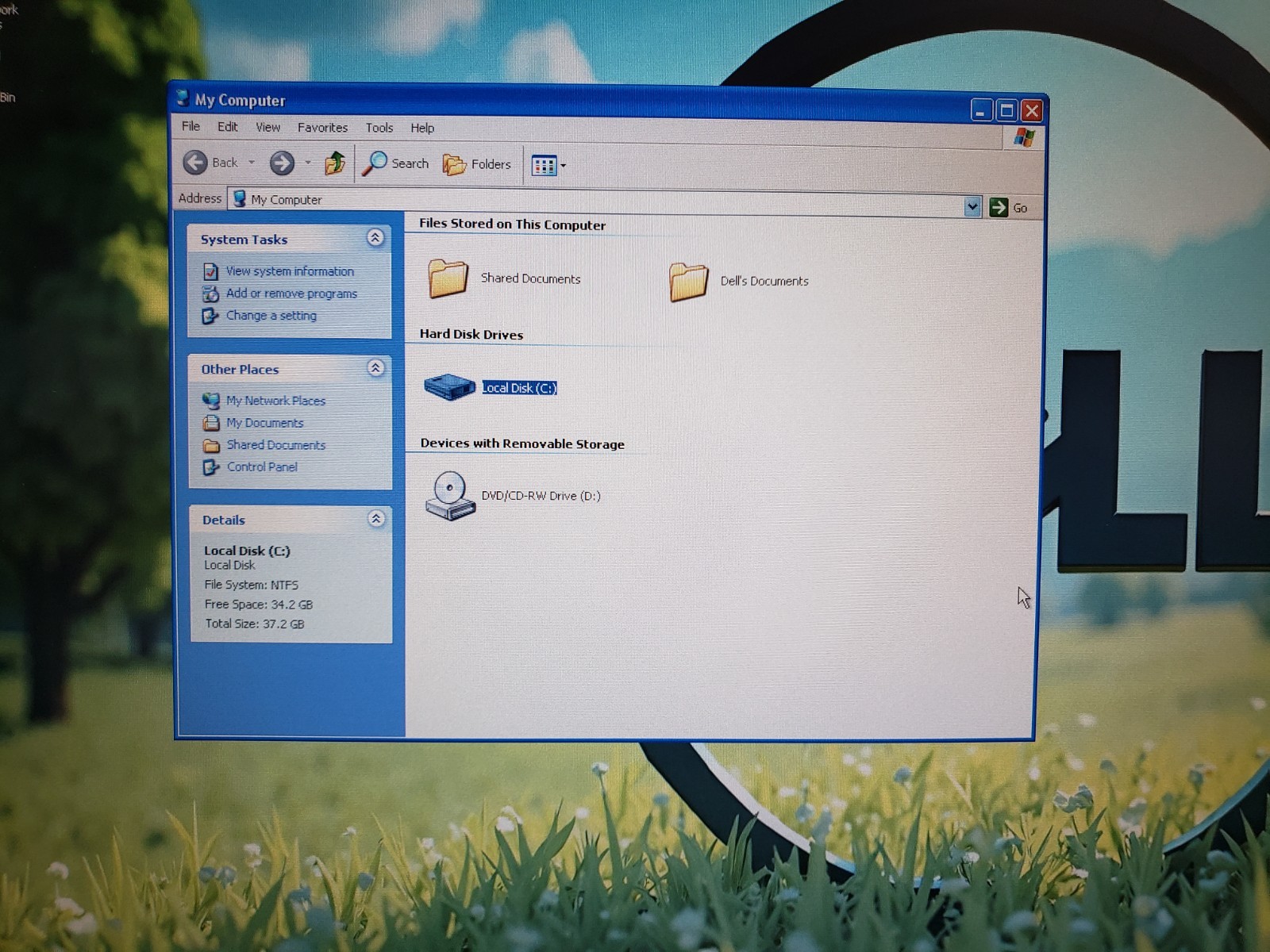Click the Go button

1009,208
